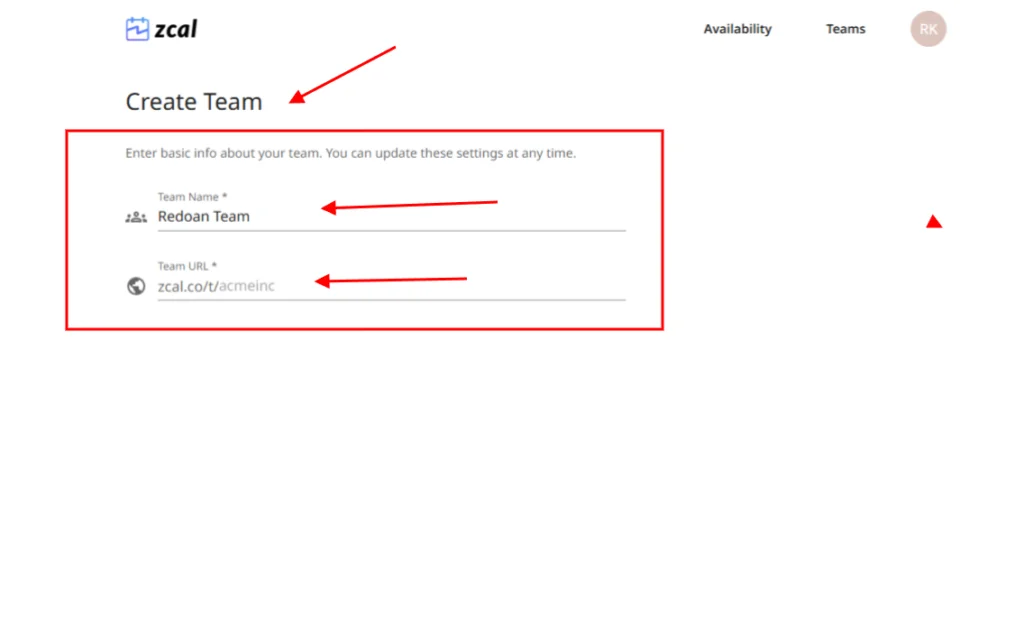Viewport: 1024px width, 644px height.
Task: Click the people group icon beside Team Name
Action: tap(136, 217)
